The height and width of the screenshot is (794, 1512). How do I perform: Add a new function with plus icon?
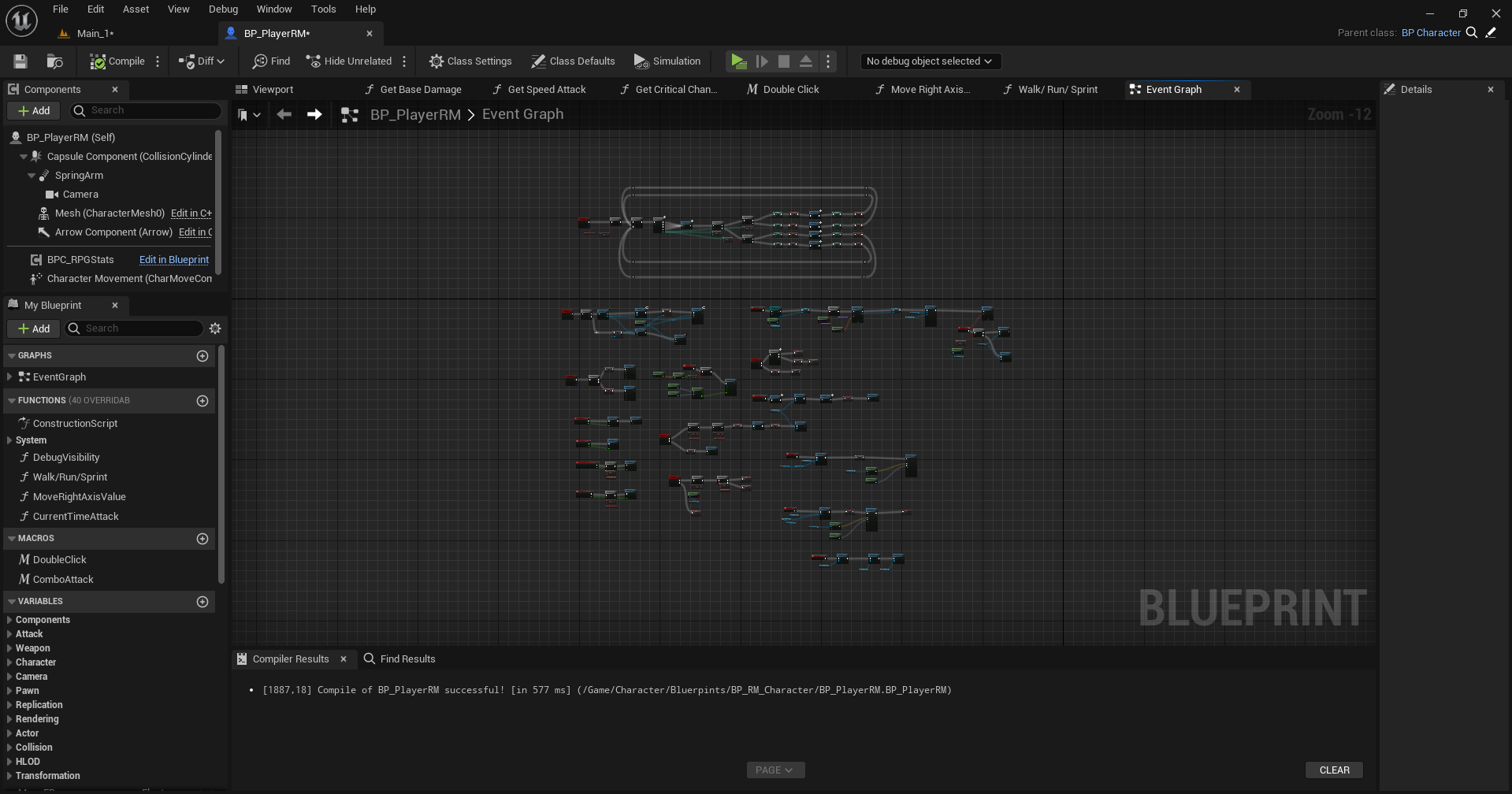click(202, 401)
